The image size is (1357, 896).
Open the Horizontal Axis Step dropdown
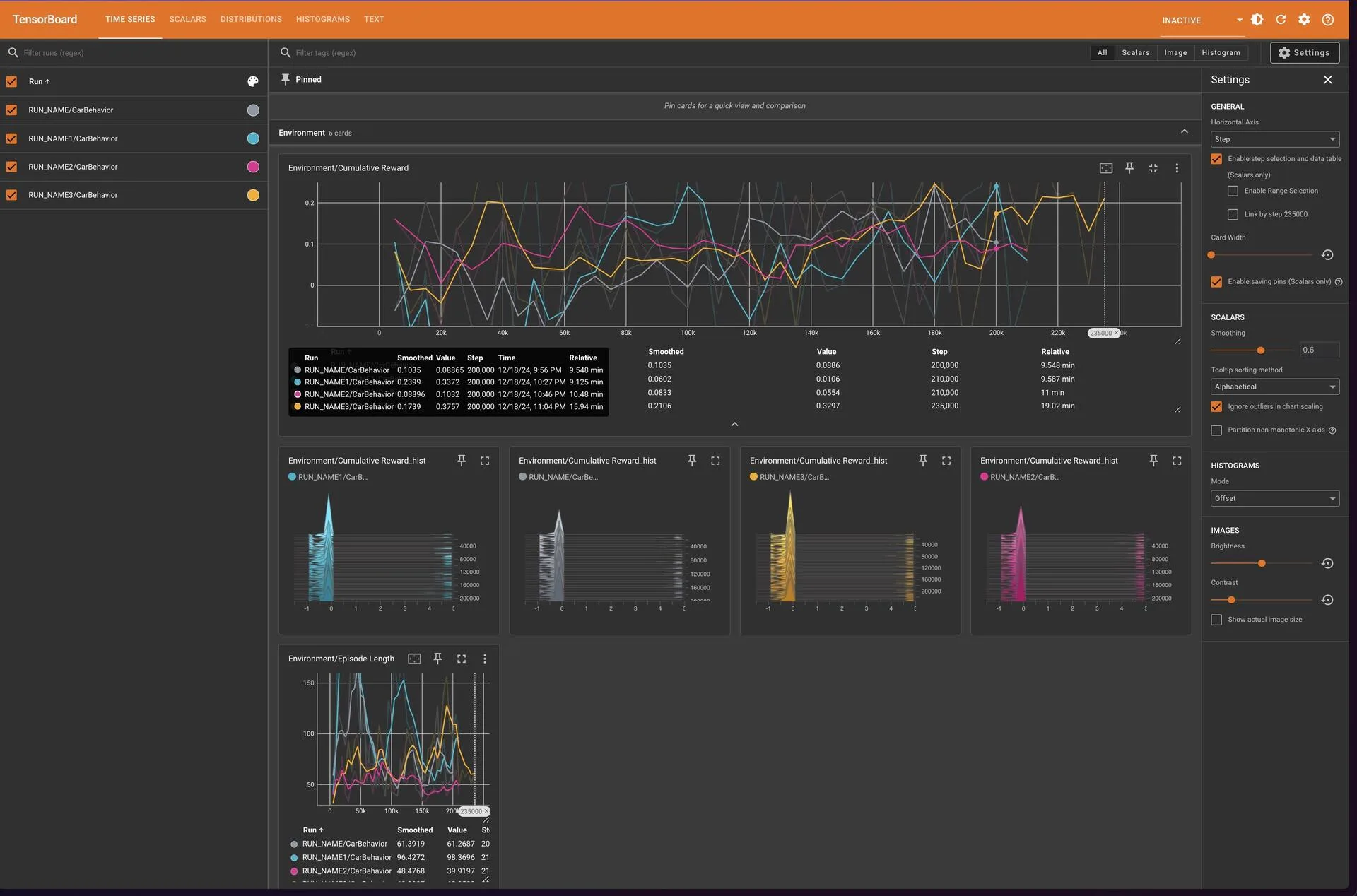coord(1274,139)
